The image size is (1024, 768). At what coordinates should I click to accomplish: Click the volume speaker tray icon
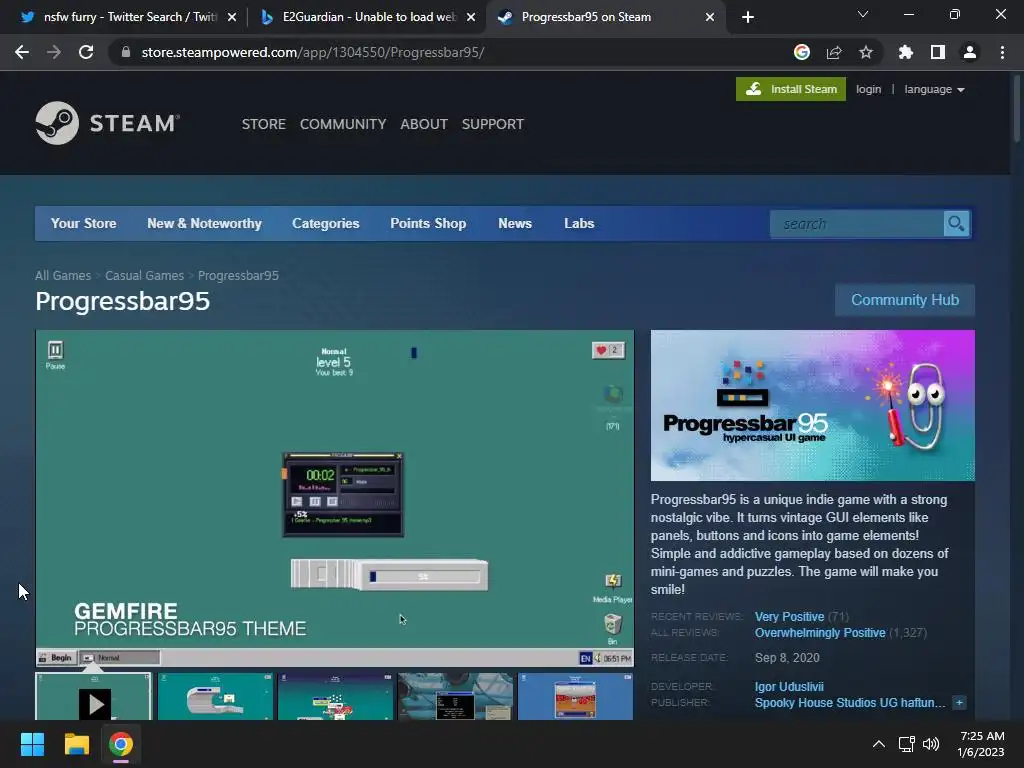[x=931, y=744]
